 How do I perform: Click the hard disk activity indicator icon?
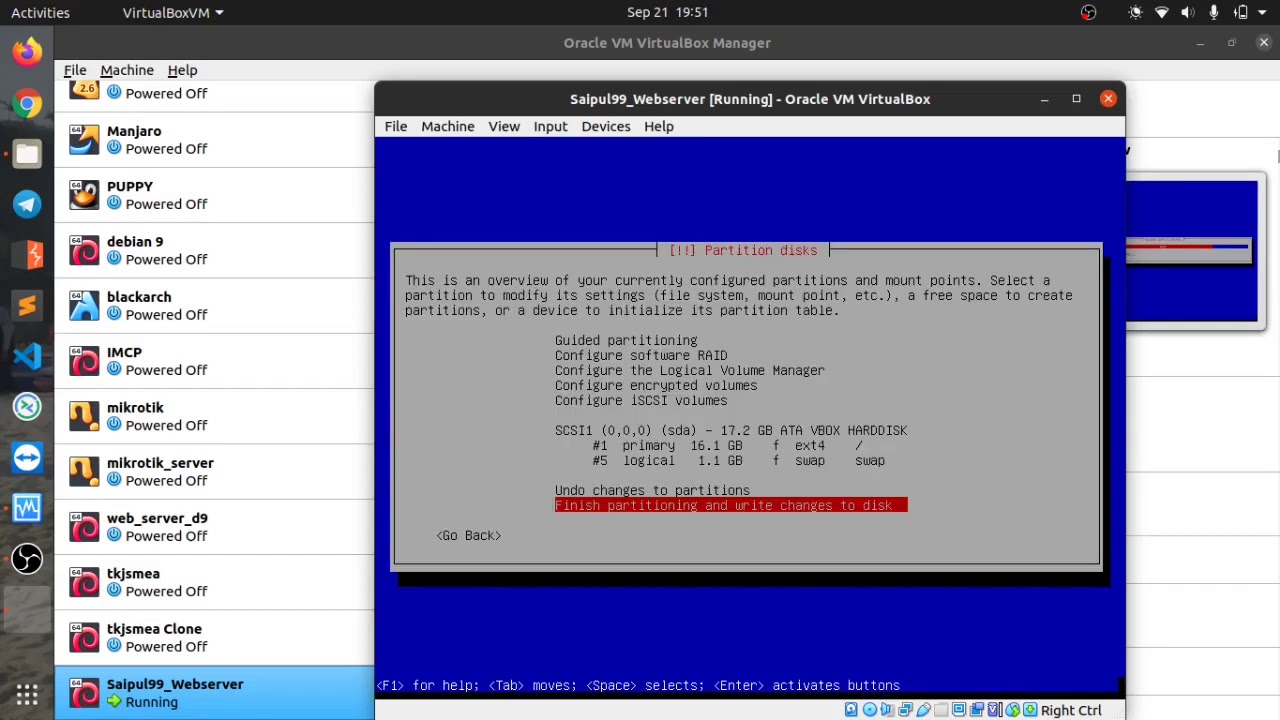click(851, 710)
